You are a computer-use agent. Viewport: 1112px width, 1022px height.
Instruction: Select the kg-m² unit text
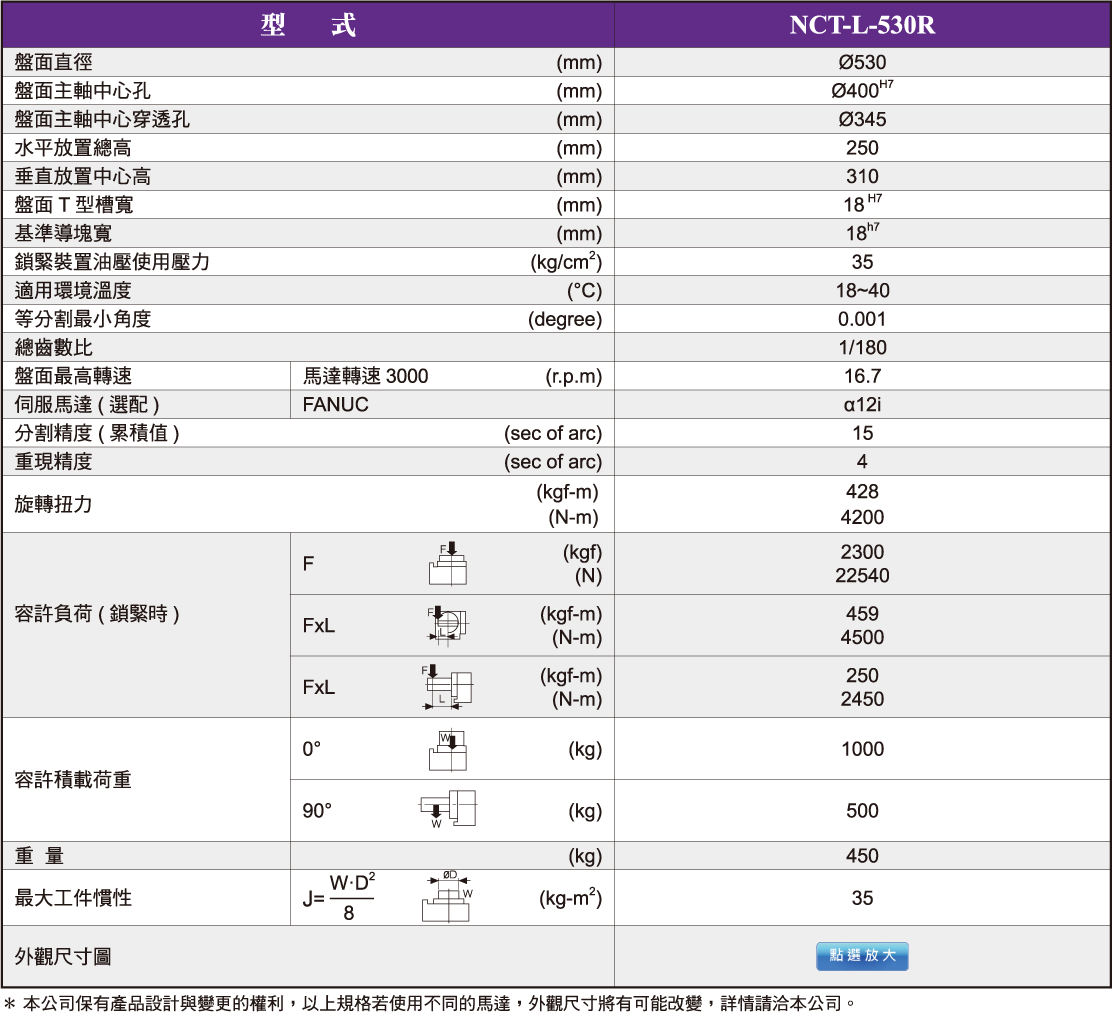point(570,898)
